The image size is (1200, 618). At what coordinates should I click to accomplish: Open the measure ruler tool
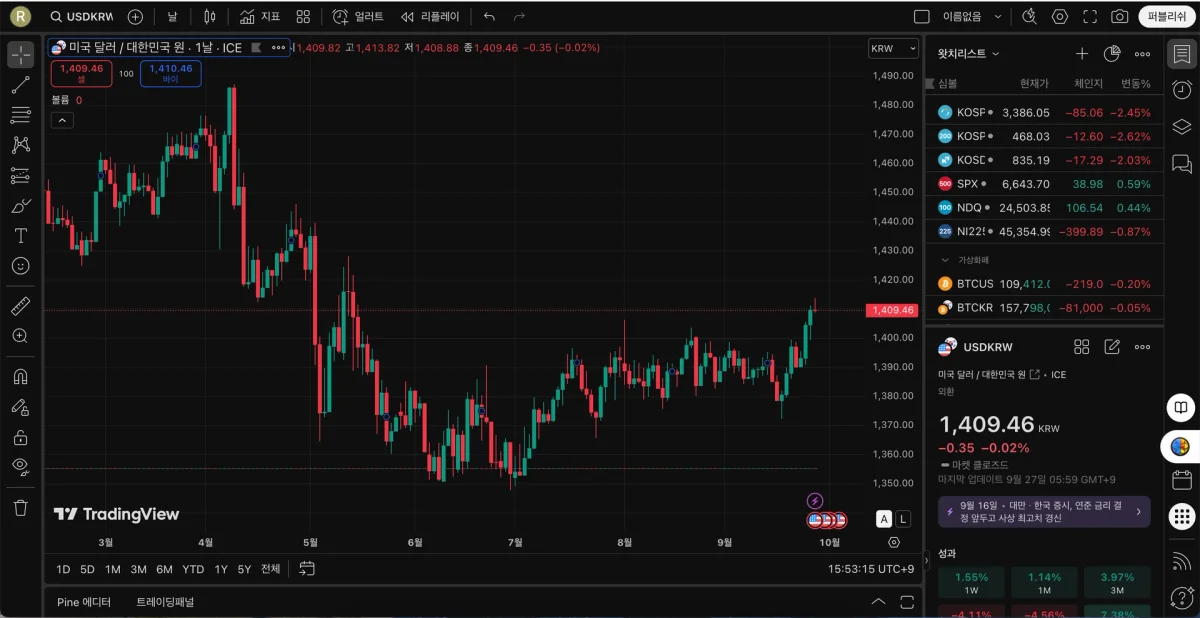20,306
